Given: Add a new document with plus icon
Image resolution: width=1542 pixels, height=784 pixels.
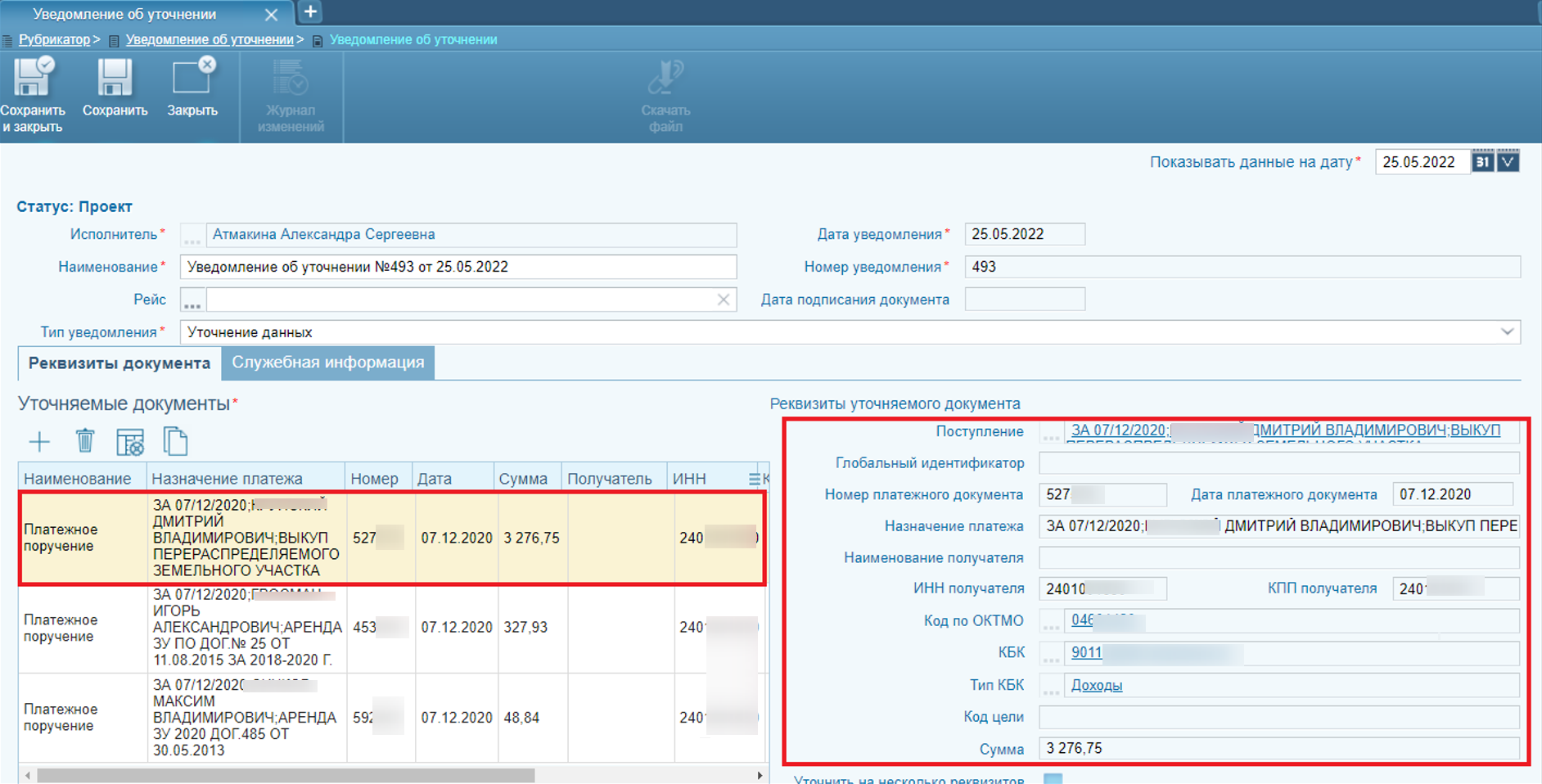Looking at the screenshot, I should coord(39,442).
